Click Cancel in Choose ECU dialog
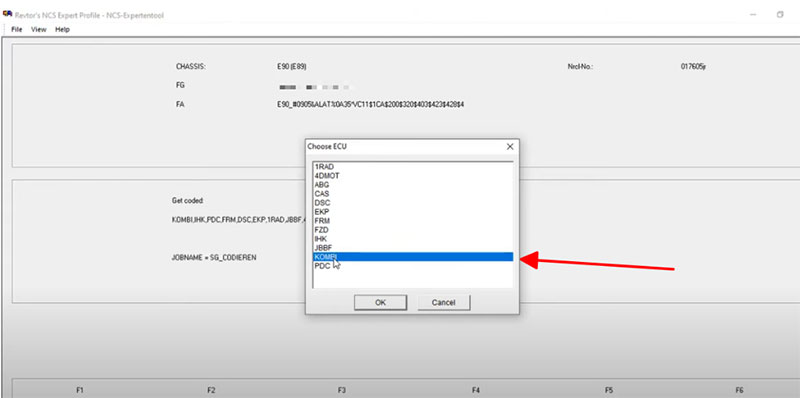The image size is (800, 398). pyautogui.click(x=443, y=303)
